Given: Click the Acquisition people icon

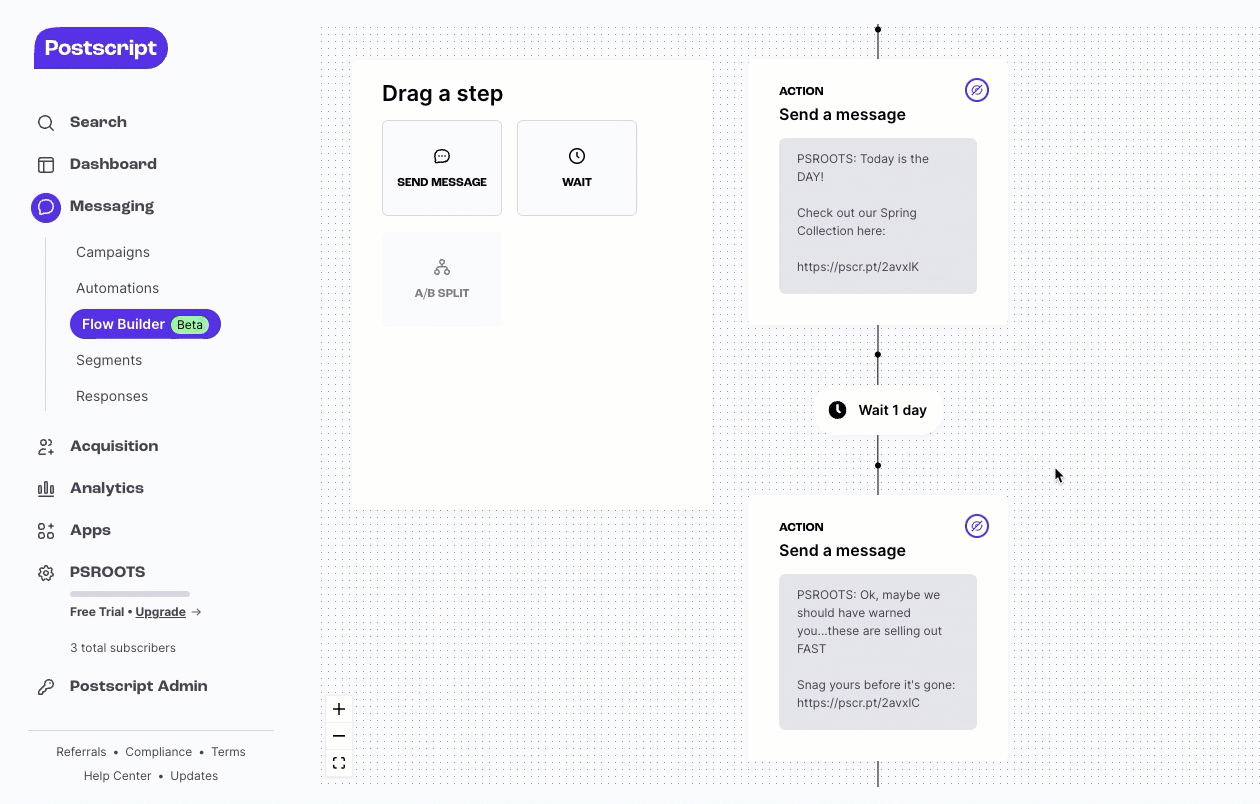Looking at the screenshot, I should point(46,447).
